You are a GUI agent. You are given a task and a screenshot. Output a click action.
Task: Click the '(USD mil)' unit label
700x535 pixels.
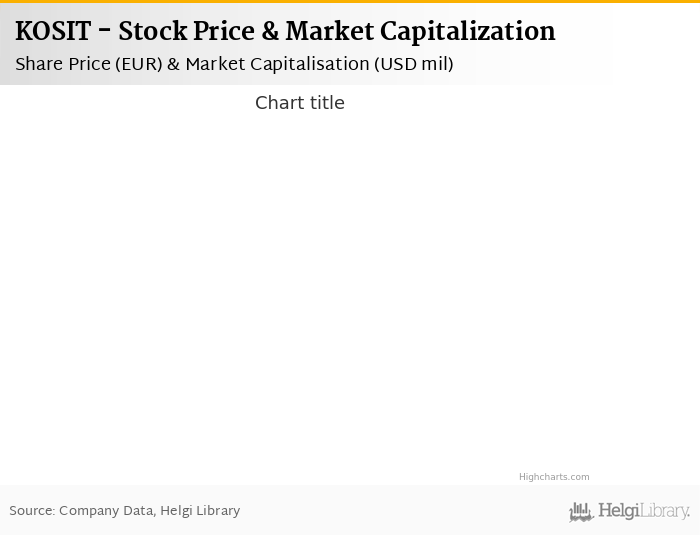tap(414, 64)
